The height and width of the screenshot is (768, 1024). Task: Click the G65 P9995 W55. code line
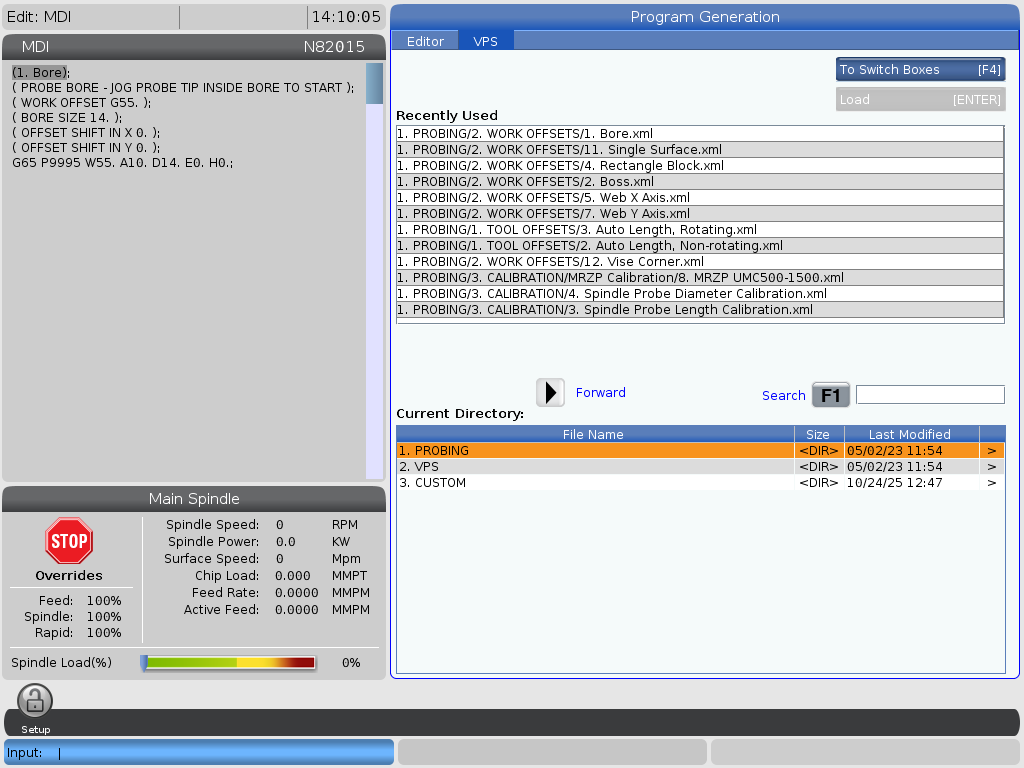coord(123,163)
